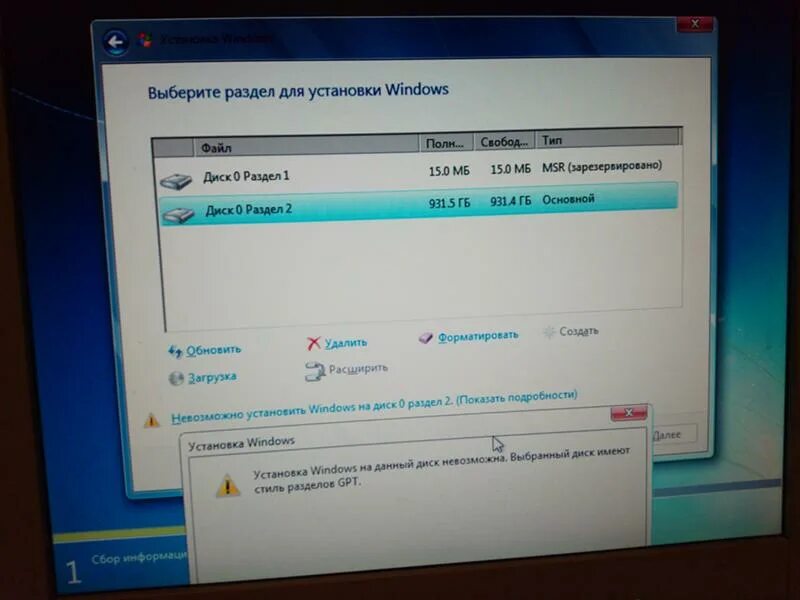Click the 931.5 ГБ total size cell
The width and height of the screenshot is (800, 600).
pos(449,203)
